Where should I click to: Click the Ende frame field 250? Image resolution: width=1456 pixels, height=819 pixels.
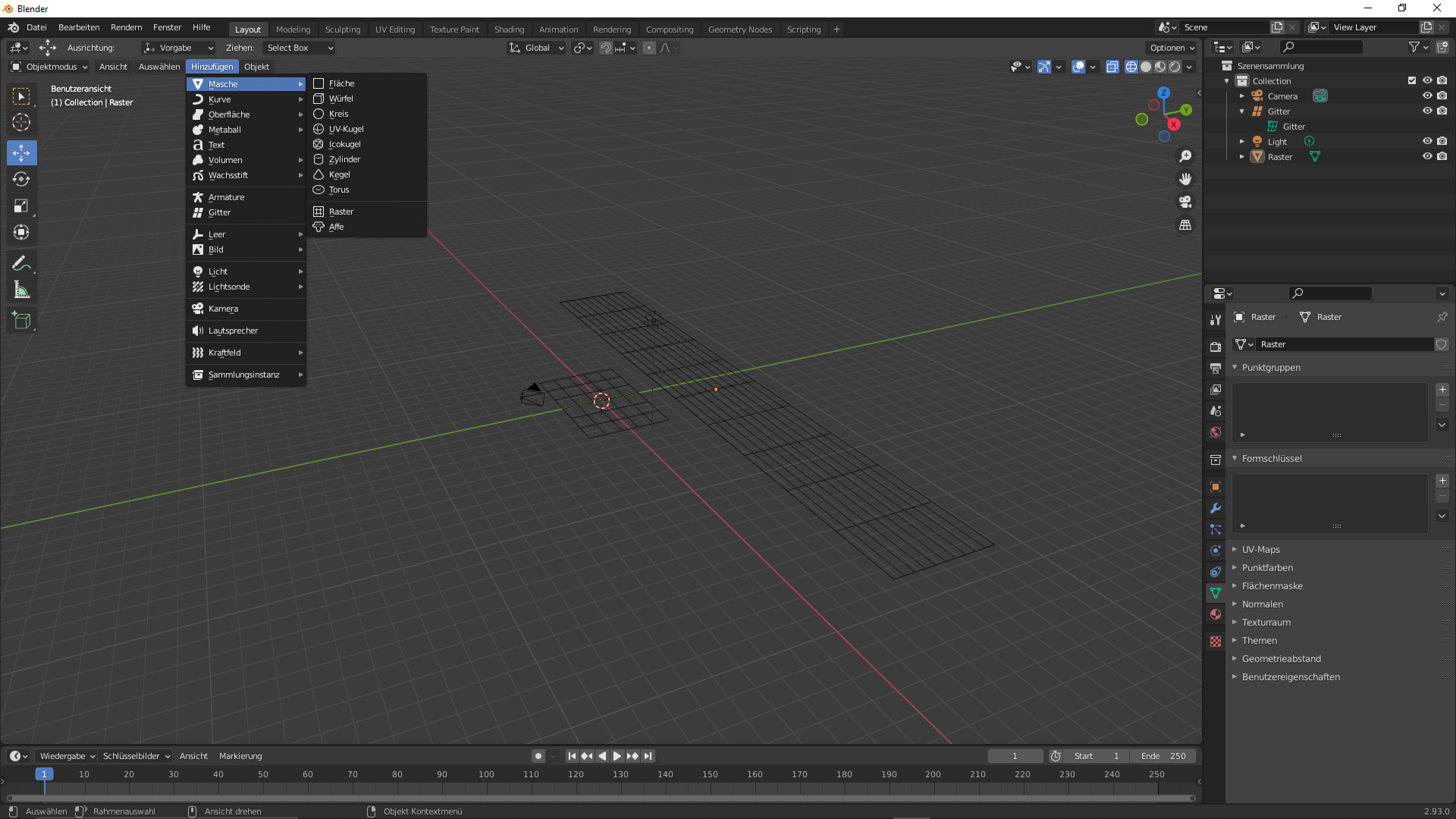tap(1163, 756)
